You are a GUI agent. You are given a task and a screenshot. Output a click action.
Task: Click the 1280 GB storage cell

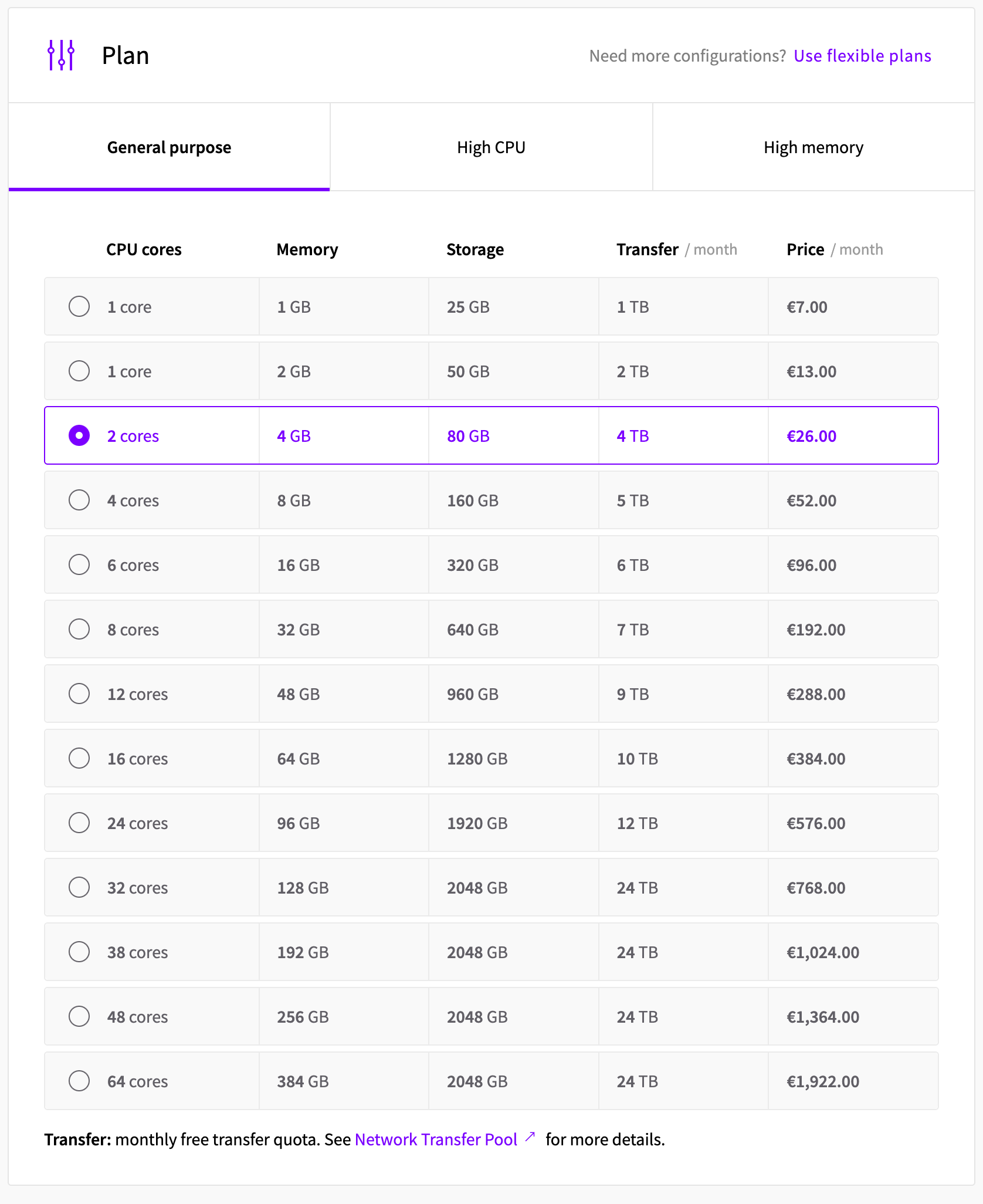(514, 758)
